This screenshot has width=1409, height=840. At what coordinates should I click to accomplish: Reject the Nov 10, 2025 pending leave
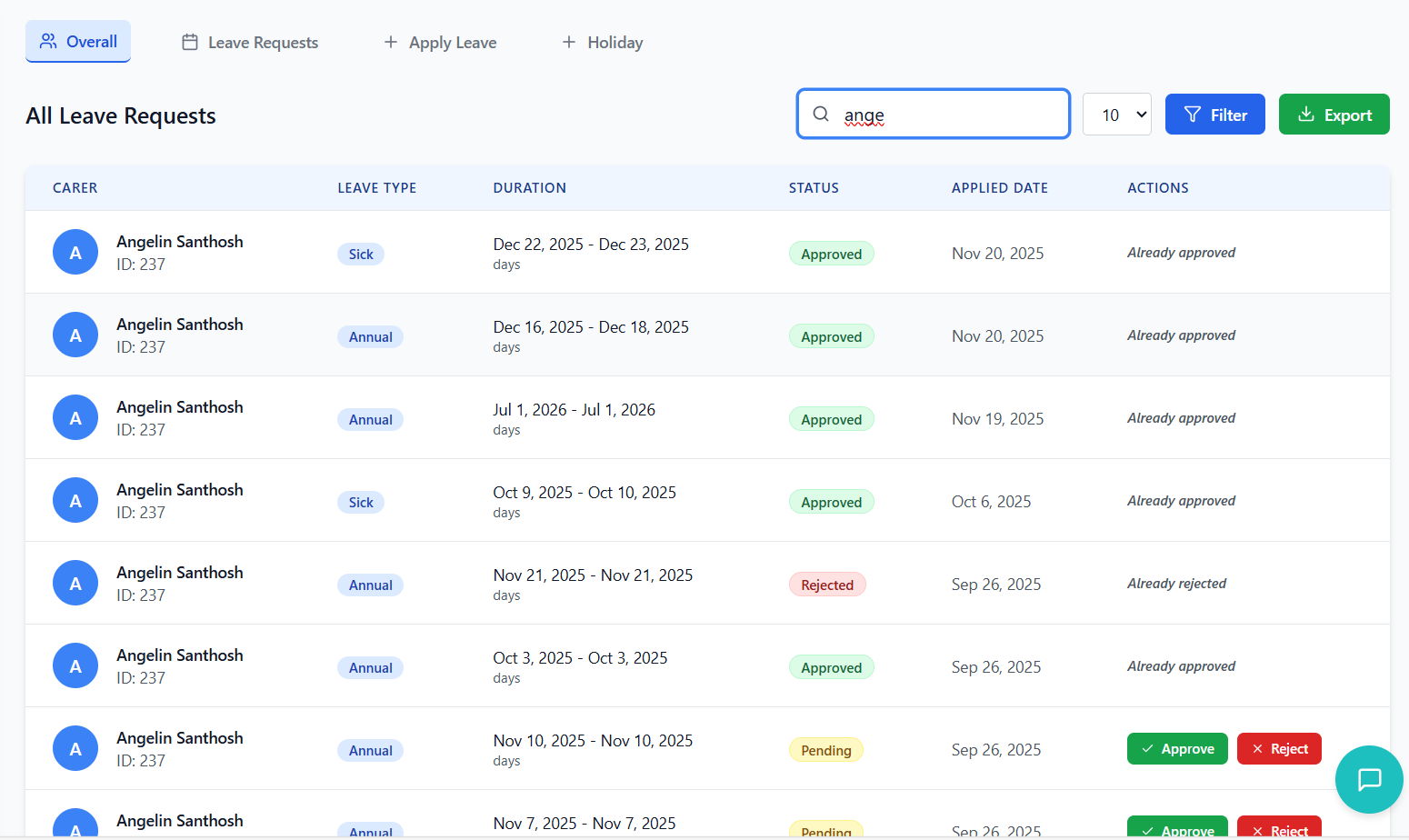pos(1279,749)
